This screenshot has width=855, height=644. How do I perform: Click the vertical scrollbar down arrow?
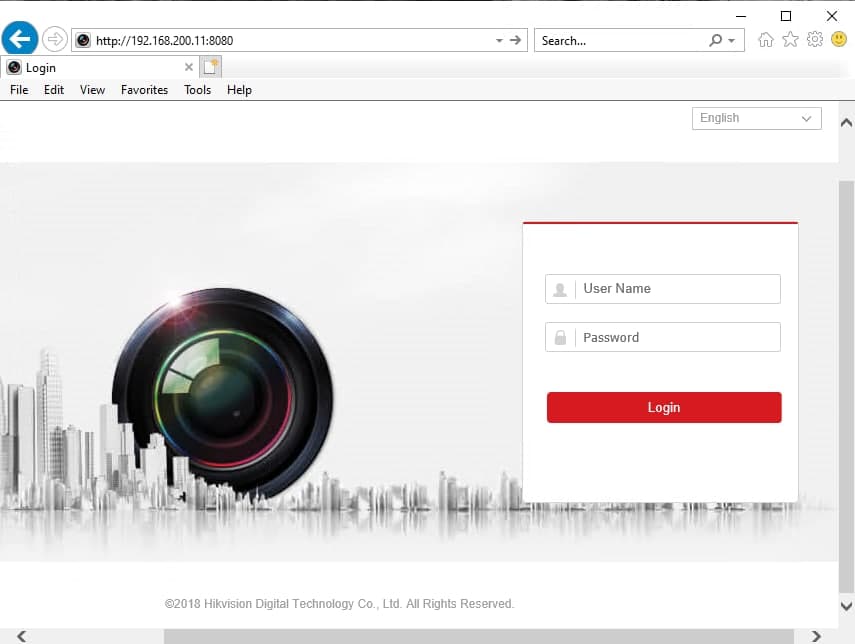point(846,606)
